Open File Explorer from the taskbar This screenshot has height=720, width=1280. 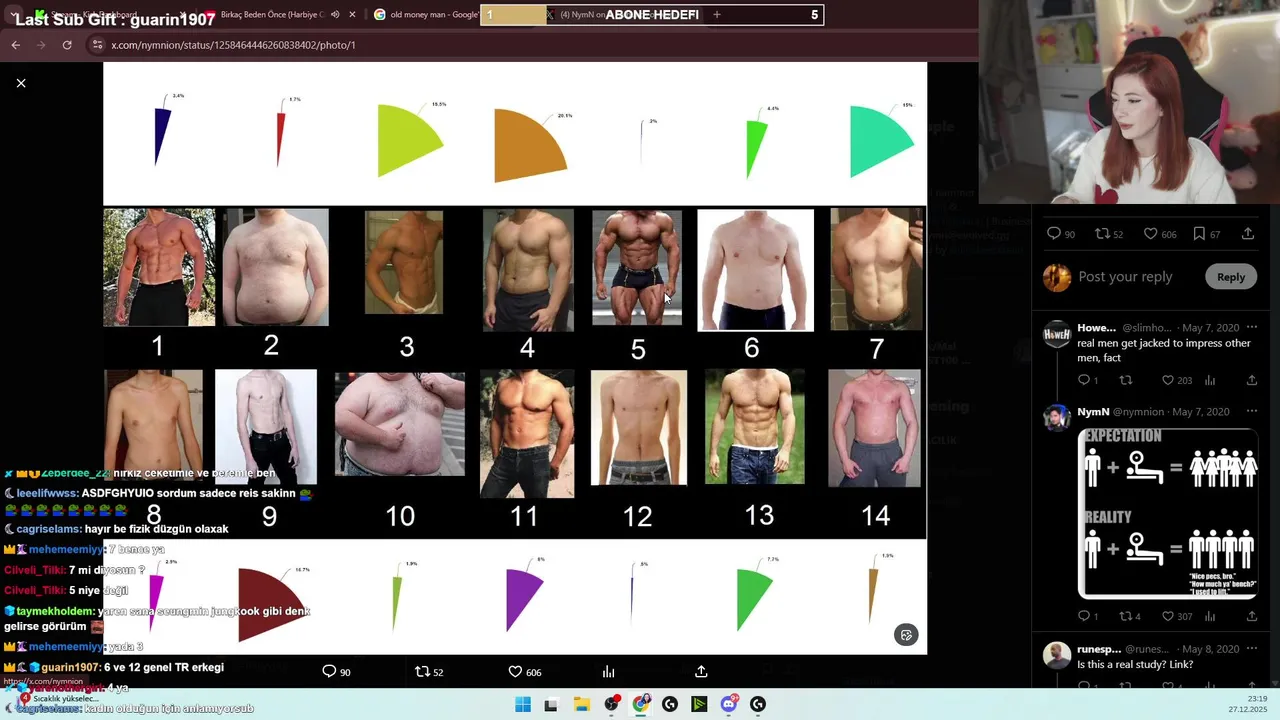coord(581,705)
